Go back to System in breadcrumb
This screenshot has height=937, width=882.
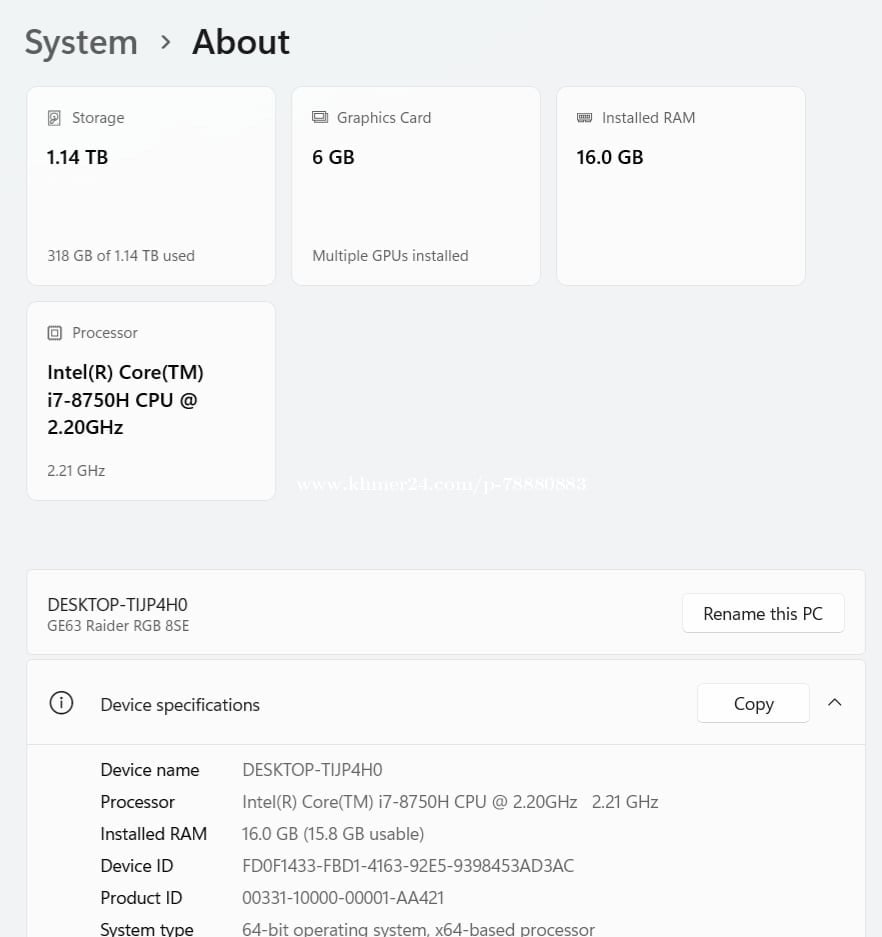[81, 42]
